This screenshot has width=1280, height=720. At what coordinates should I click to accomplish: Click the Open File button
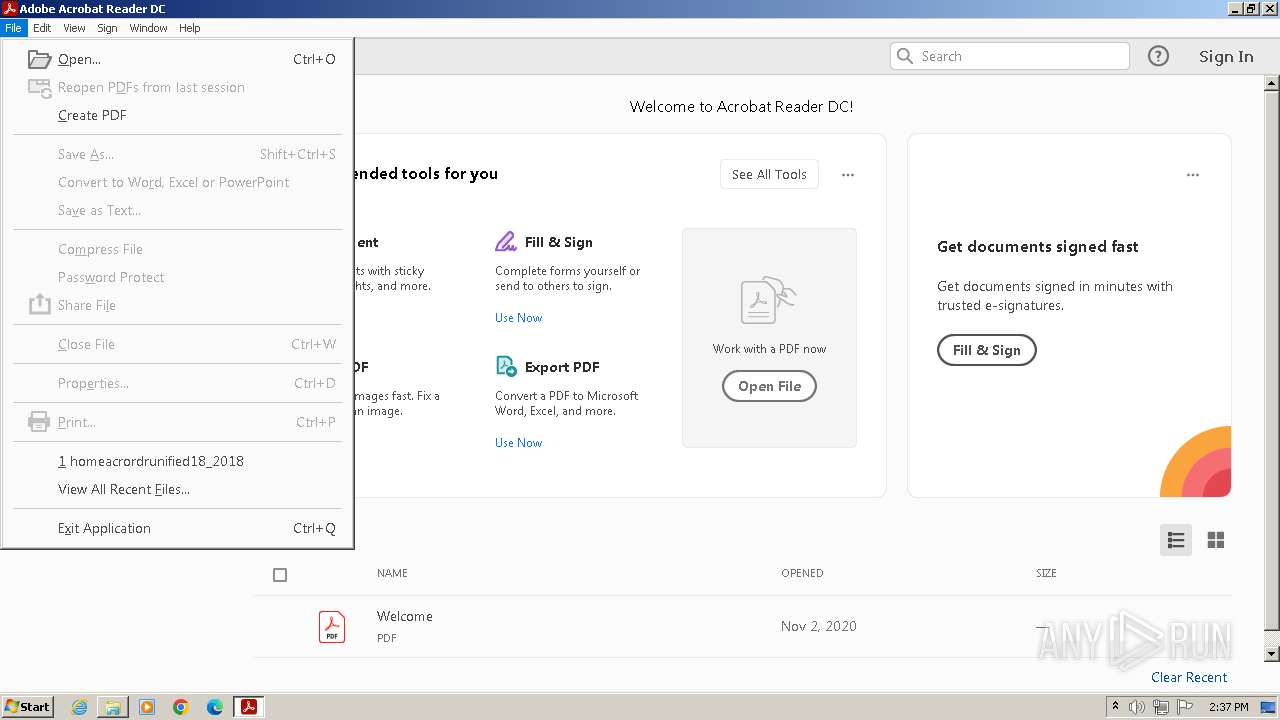tap(769, 386)
